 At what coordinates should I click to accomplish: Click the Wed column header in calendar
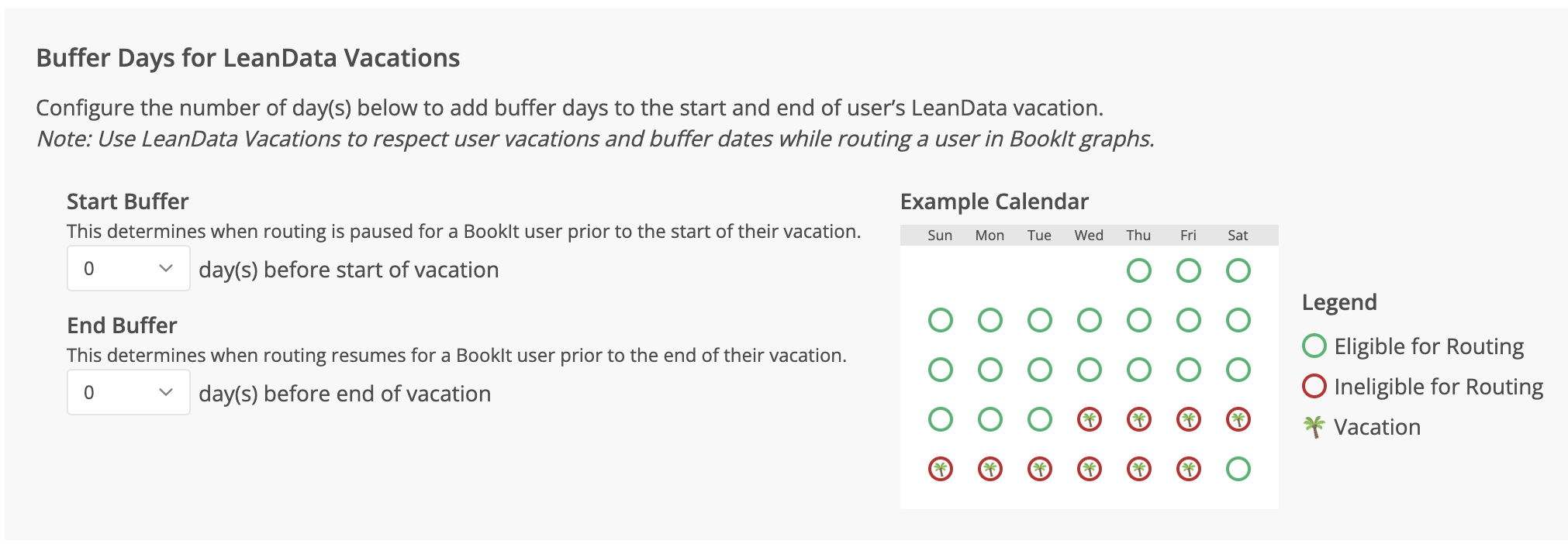(x=1089, y=236)
